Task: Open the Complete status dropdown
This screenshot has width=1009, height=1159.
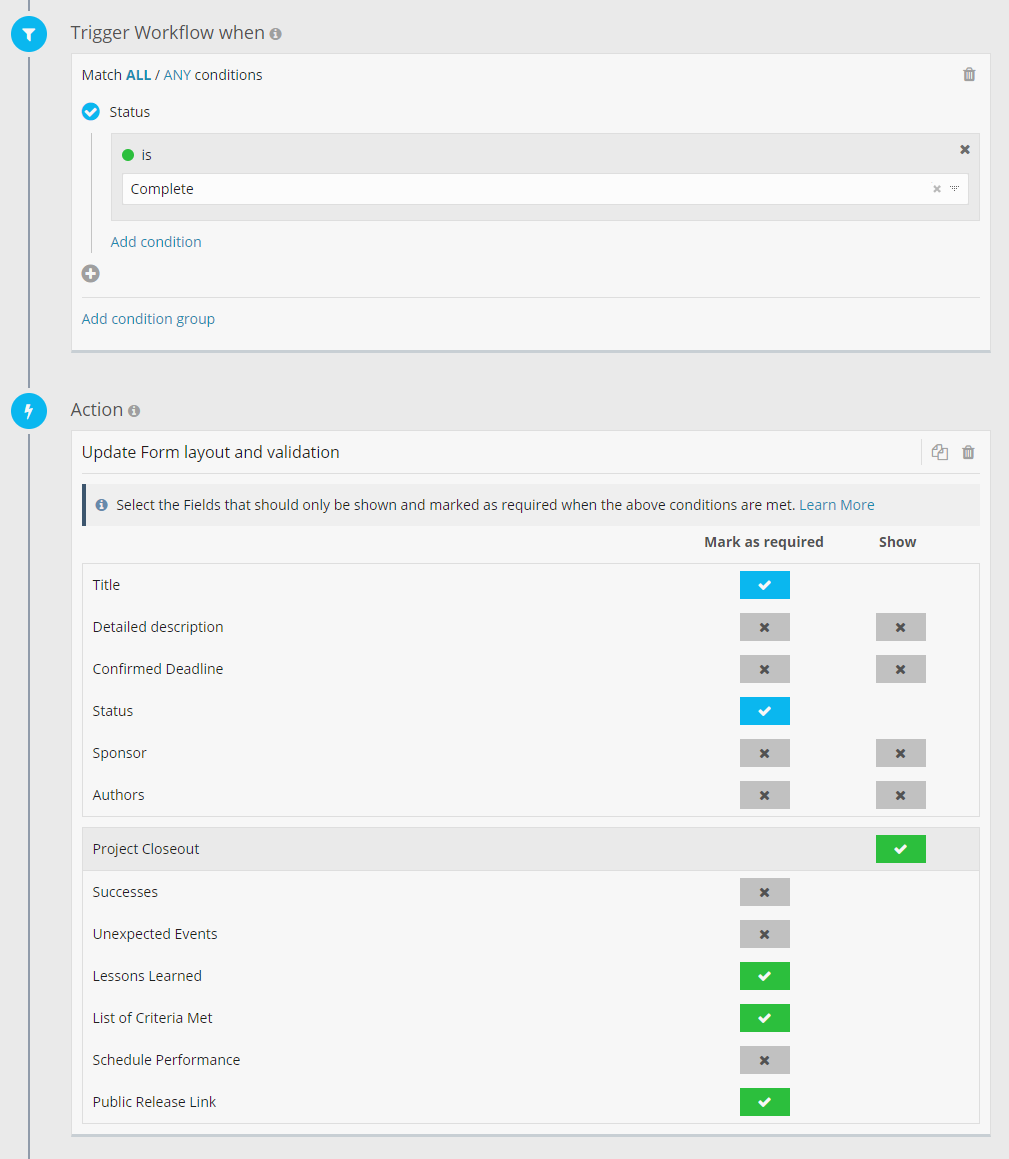Action: tap(954, 189)
